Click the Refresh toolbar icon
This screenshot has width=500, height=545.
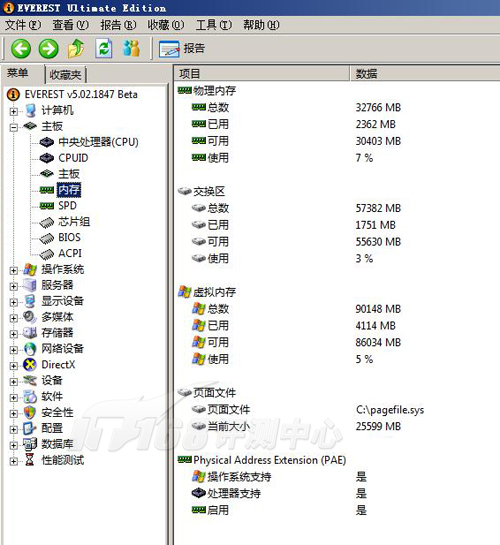pos(104,48)
